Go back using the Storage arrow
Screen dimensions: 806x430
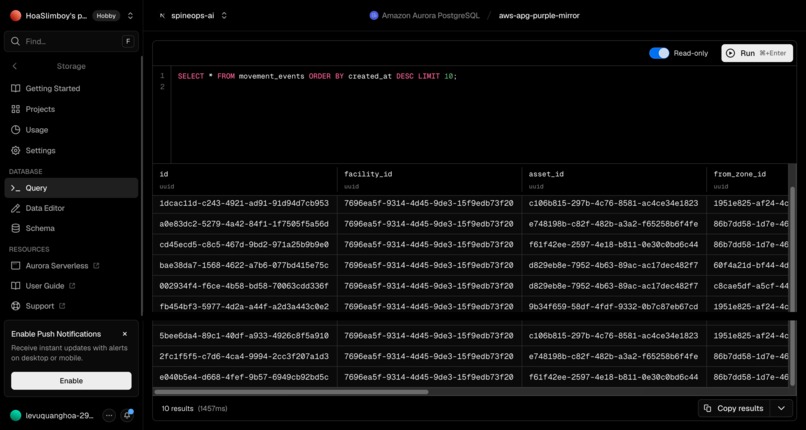(x=14, y=66)
